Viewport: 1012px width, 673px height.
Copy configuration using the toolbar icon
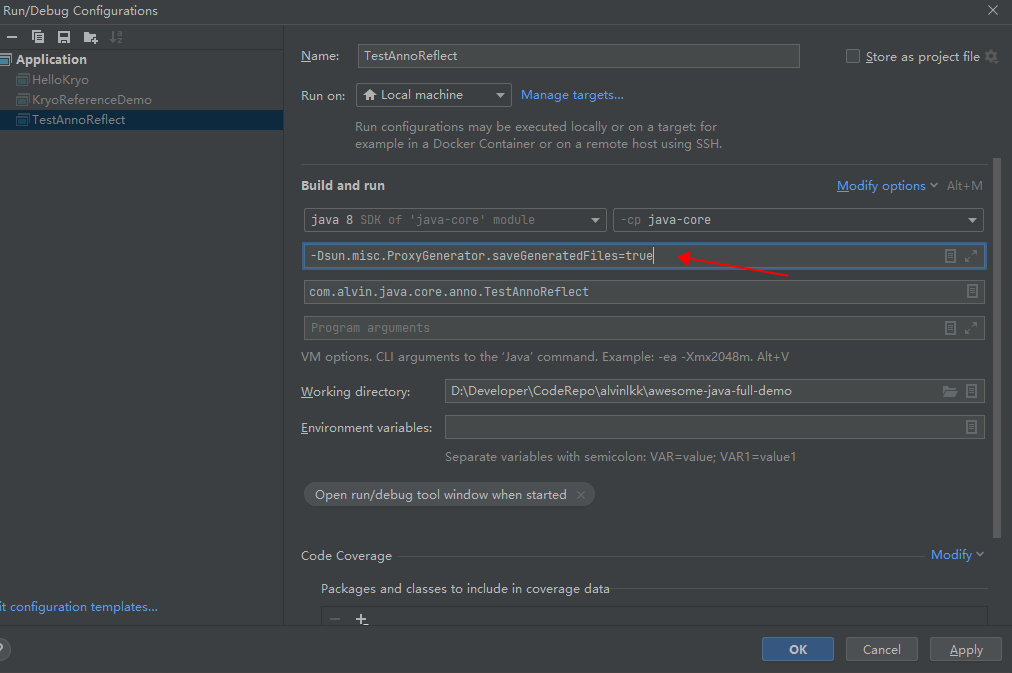(38, 37)
